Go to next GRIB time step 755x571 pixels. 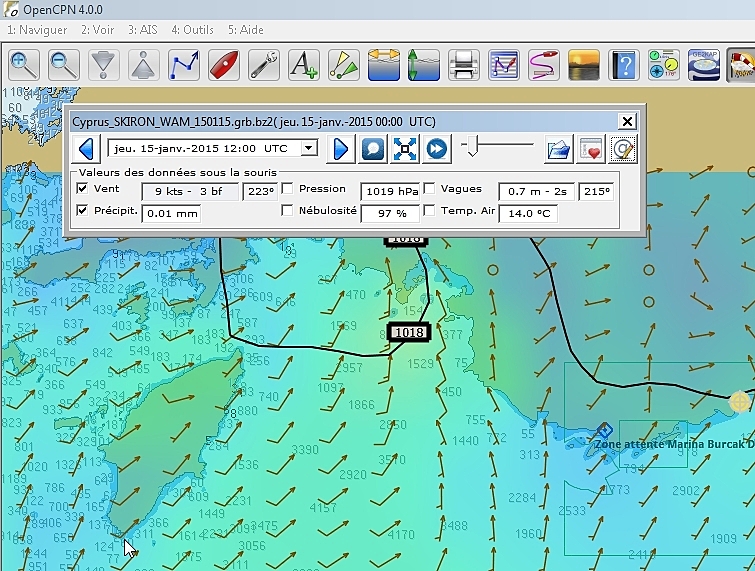click(x=341, y=149)
